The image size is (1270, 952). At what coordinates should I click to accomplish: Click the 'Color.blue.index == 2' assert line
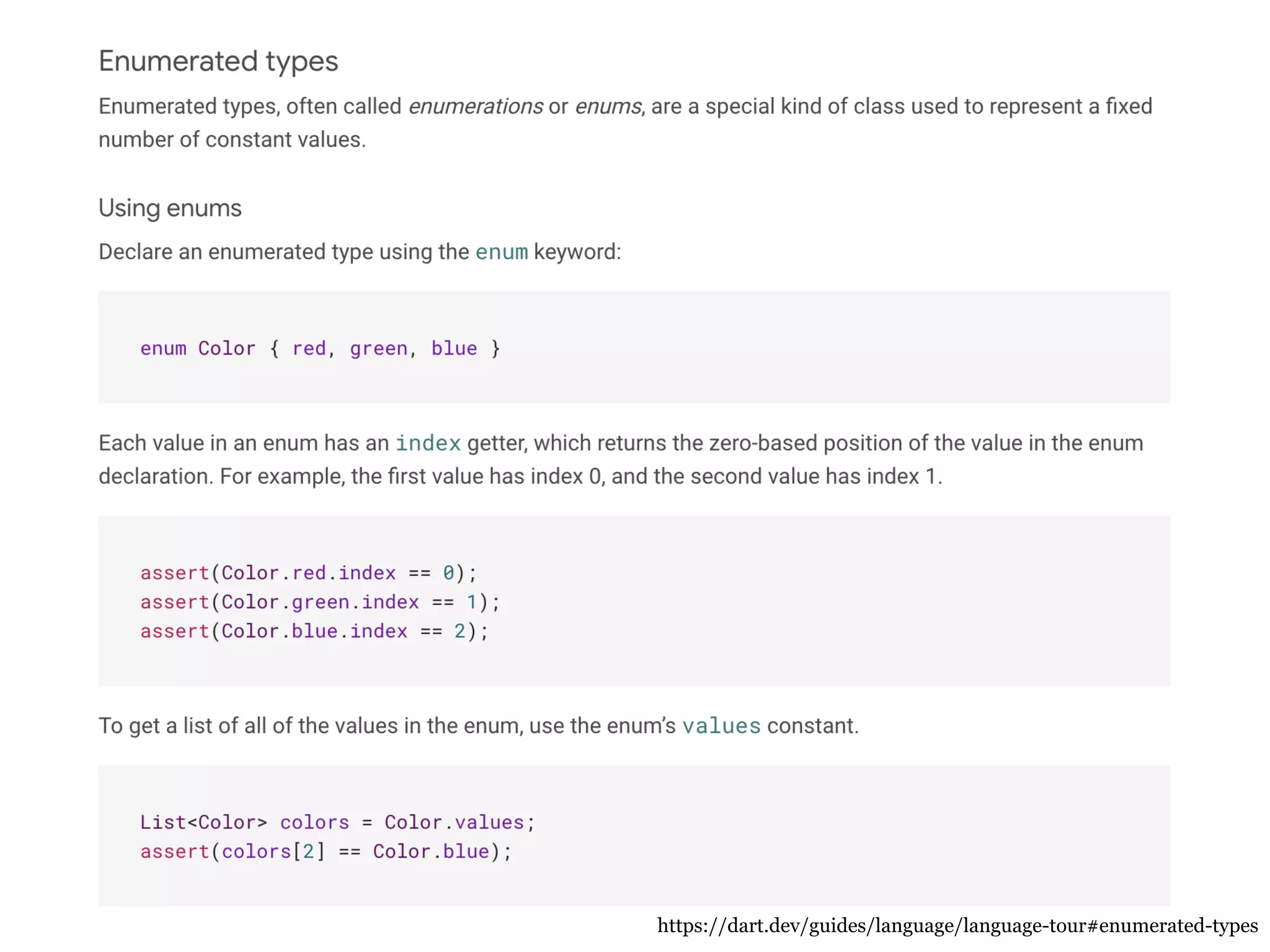tap(314, 631)
